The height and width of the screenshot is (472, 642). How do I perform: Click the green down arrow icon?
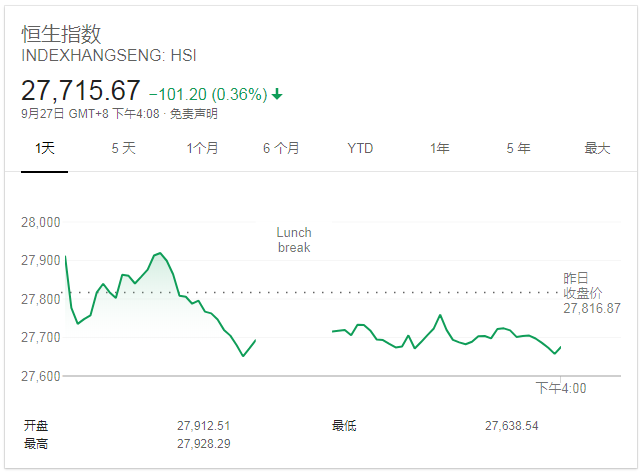pyautogui.click(x=277, y=94)
